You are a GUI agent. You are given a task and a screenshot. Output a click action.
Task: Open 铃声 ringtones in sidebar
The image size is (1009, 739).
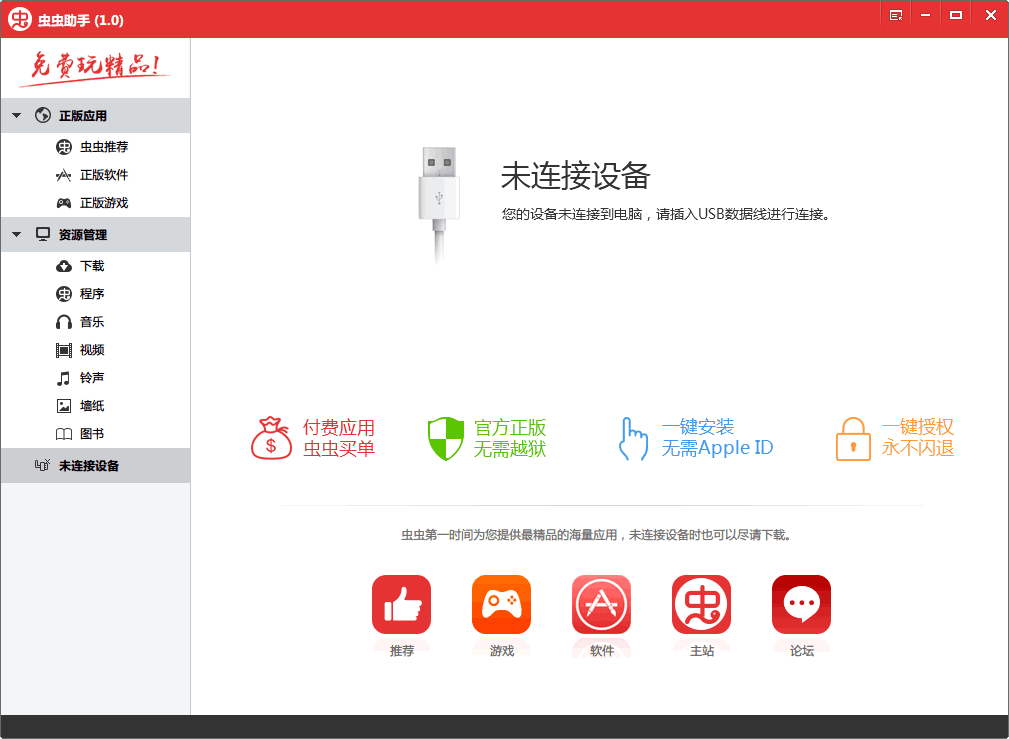pyautogui.click(x=95, y=378)
